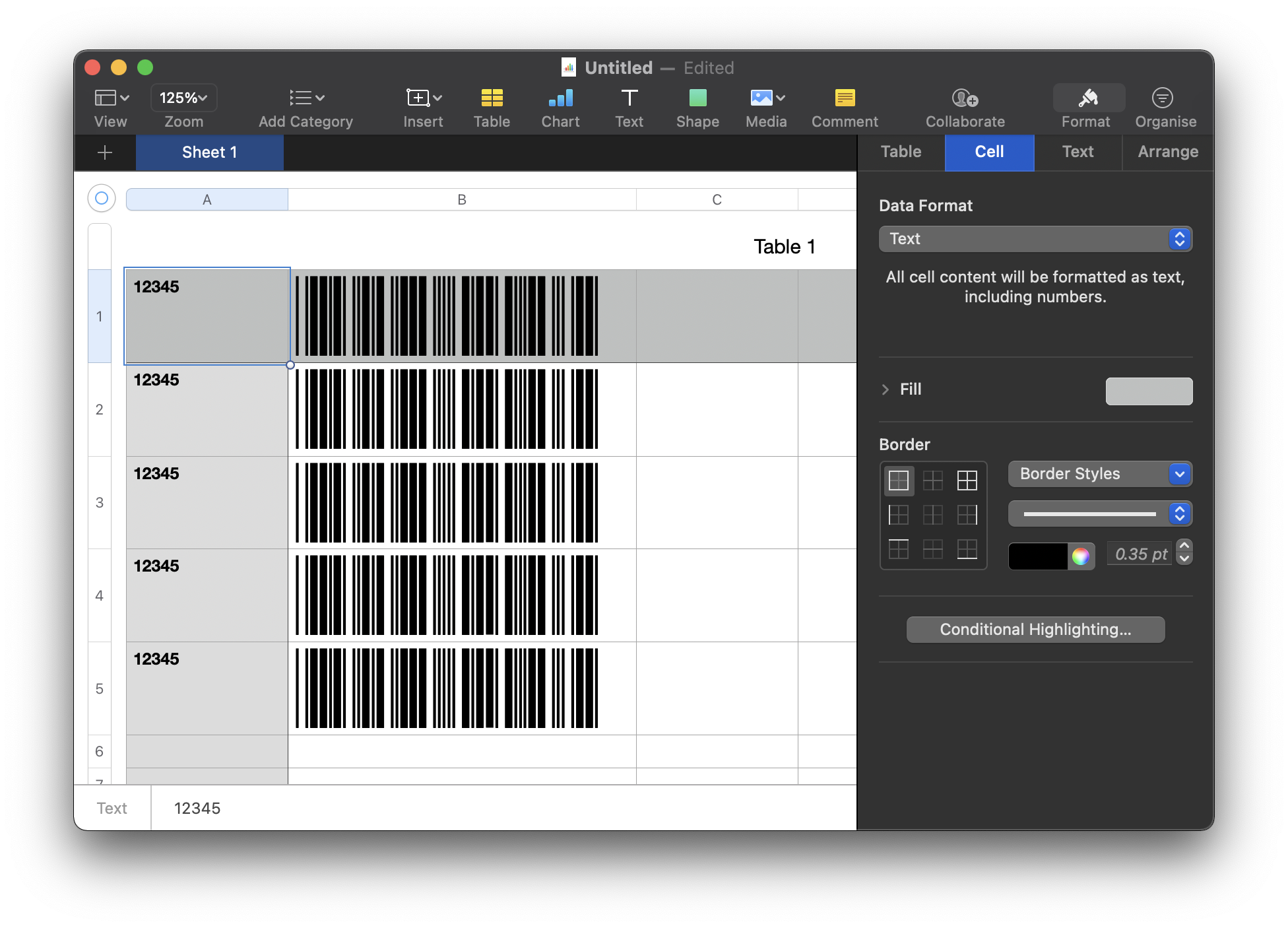The height and width of the screenshot is (928, 1288).
Task: Click the Conditional Highlighting button
Action: [x=1035, y=630]
